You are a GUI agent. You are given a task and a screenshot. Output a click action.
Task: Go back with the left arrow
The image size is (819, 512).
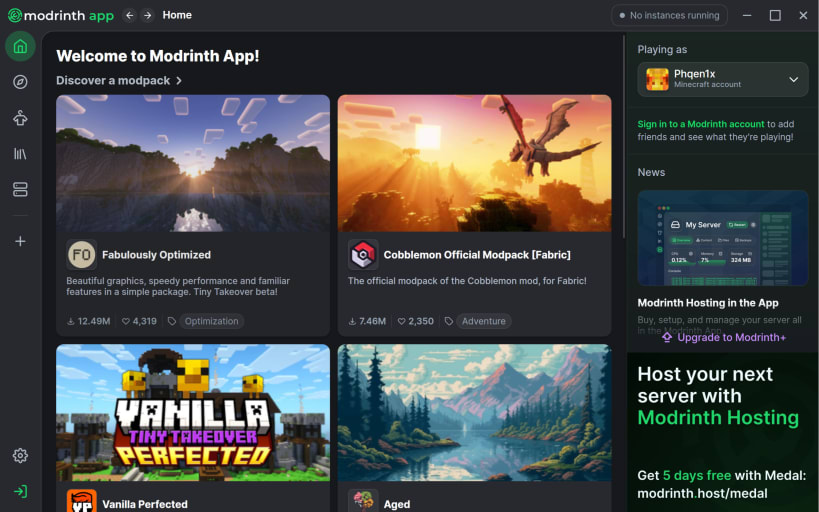pyautogui.click(x=130, y=16)
